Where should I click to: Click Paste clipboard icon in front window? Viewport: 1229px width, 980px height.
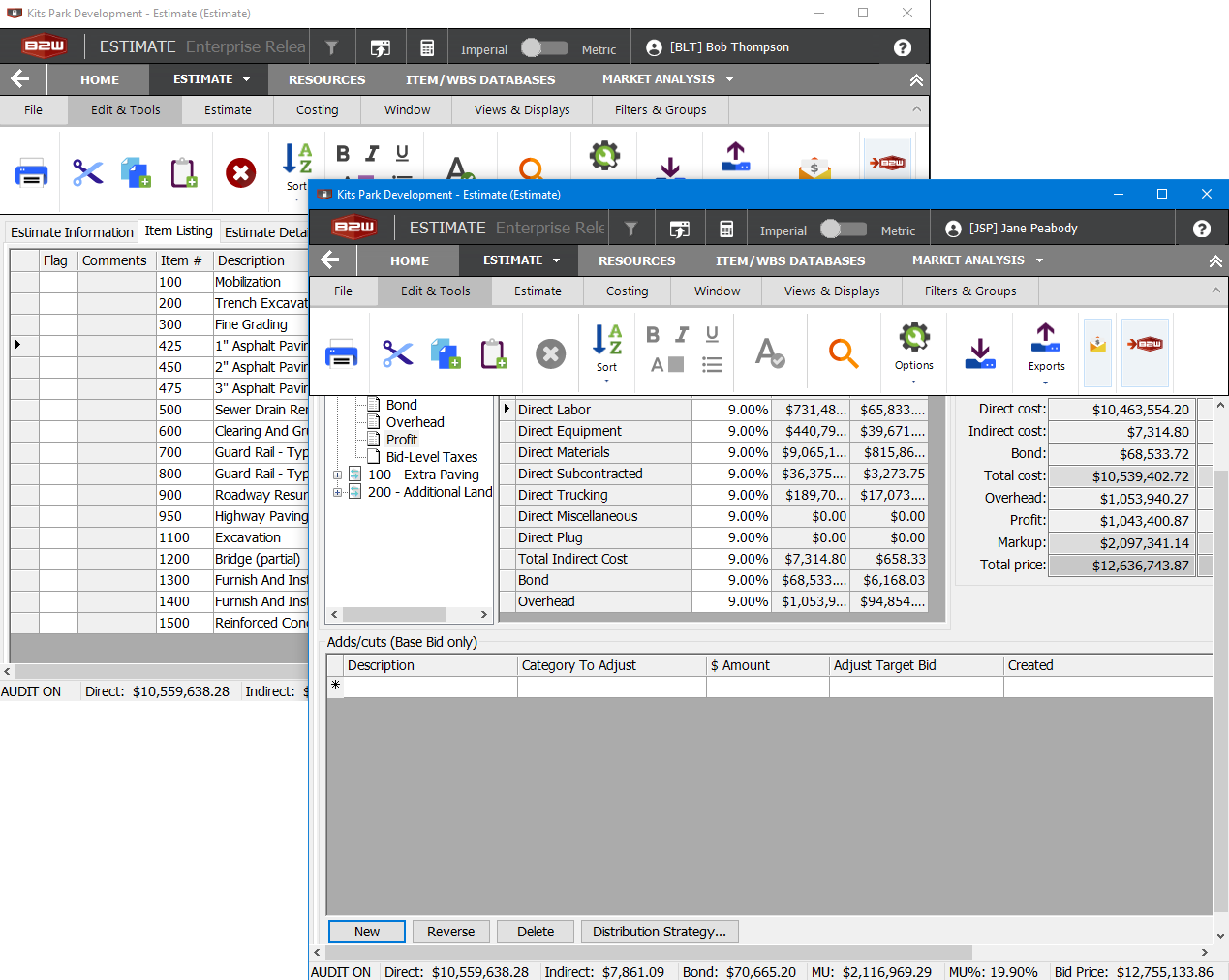pos(495,354)
